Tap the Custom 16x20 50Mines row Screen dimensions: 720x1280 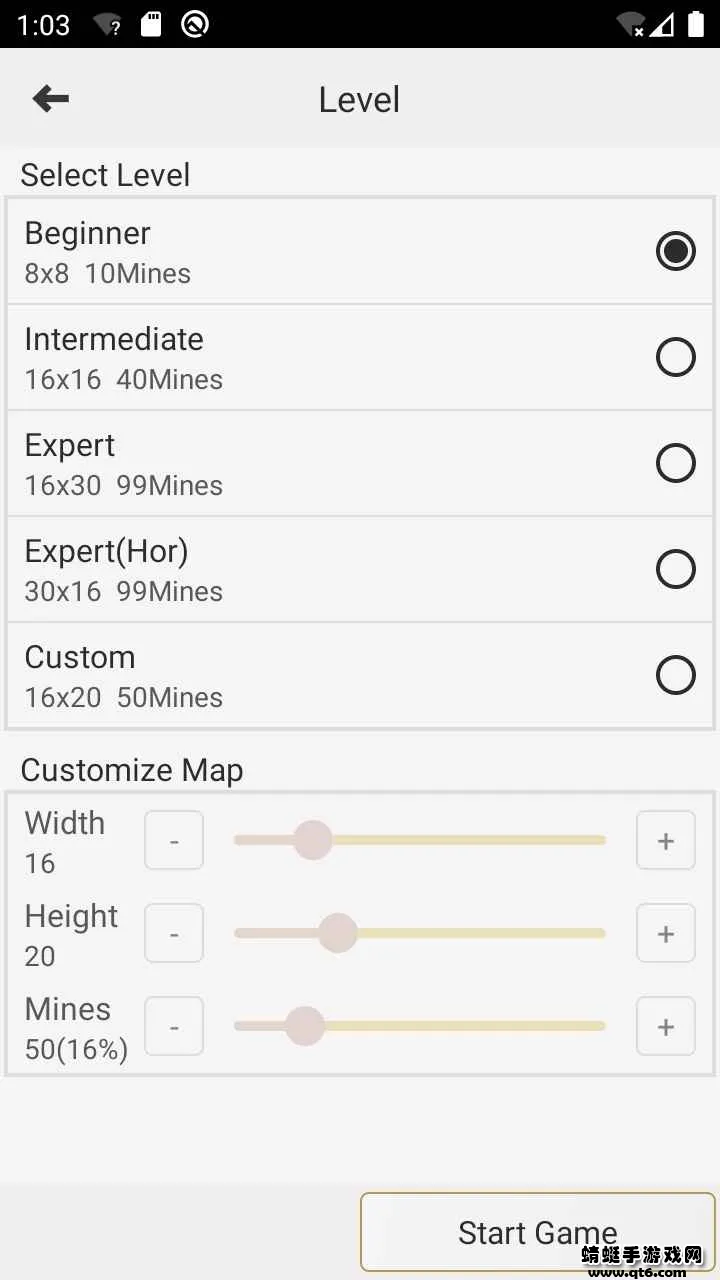(x=300, y=676)
